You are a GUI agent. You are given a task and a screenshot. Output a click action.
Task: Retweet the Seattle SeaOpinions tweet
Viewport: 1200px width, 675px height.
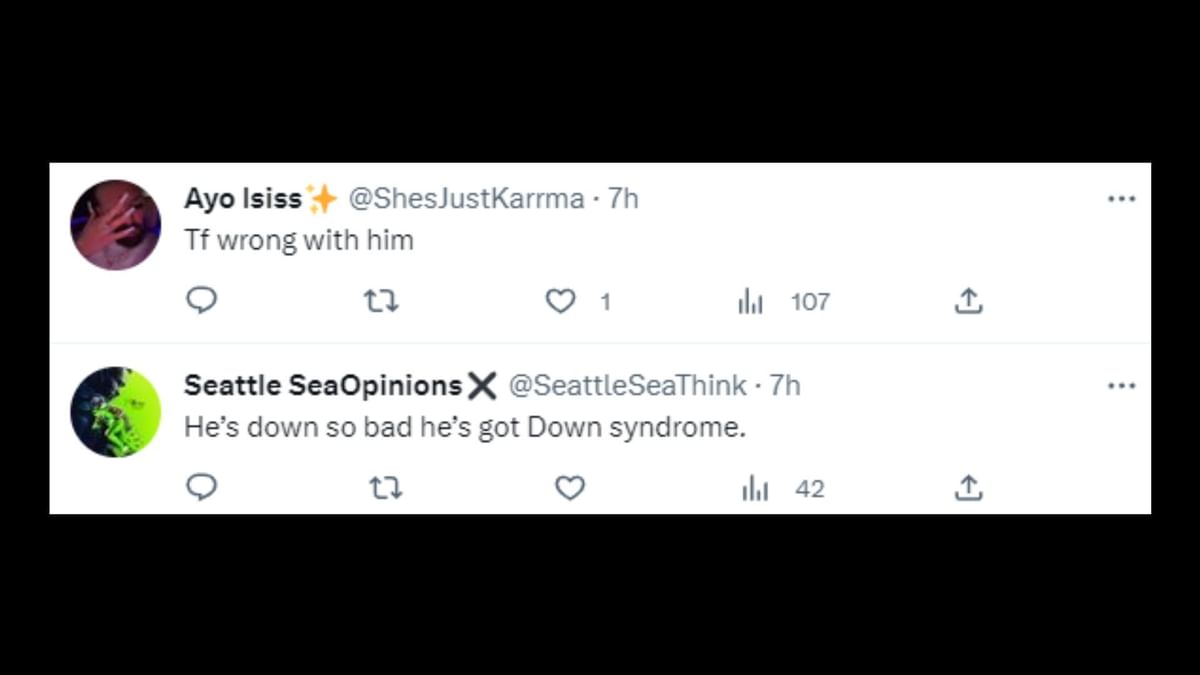click(385, 488)
